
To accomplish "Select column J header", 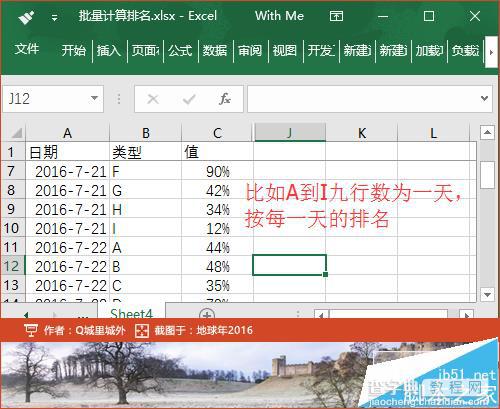I will tap(290, 133).
